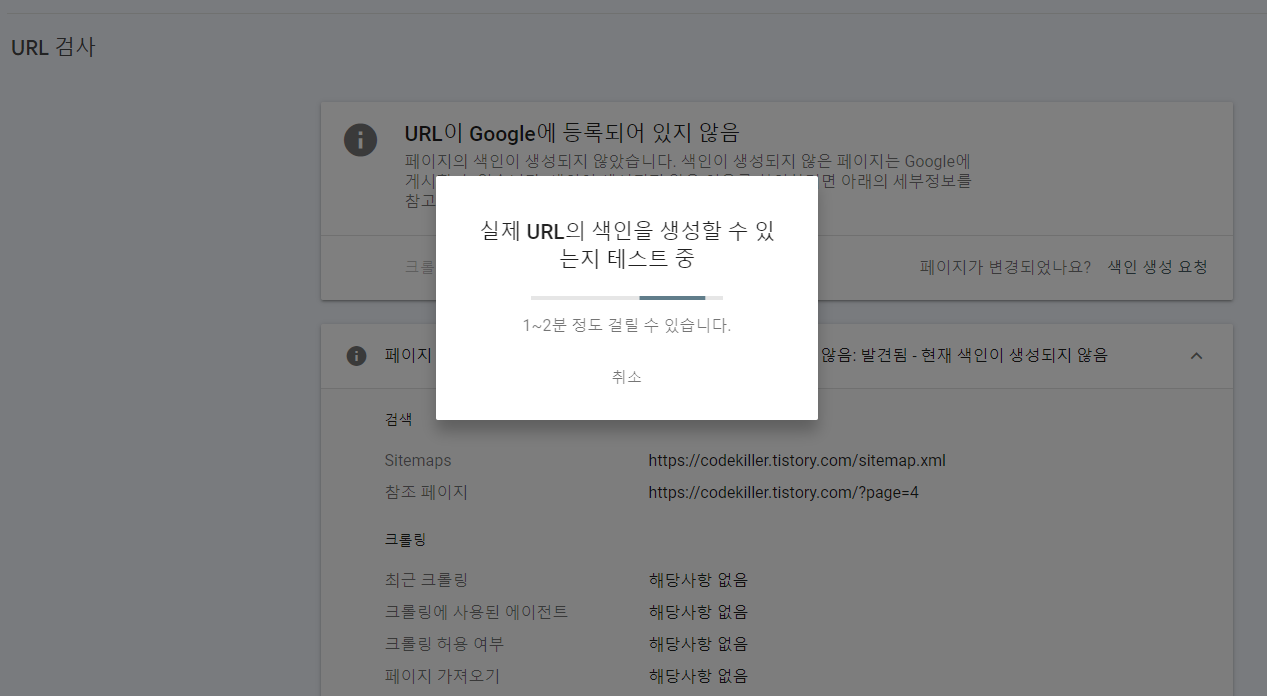Screen dimensions: 1267x696
Task: Click the info icon beside "URL이 Google에 등록되어 있지 않음"
Action: [361, 140]
